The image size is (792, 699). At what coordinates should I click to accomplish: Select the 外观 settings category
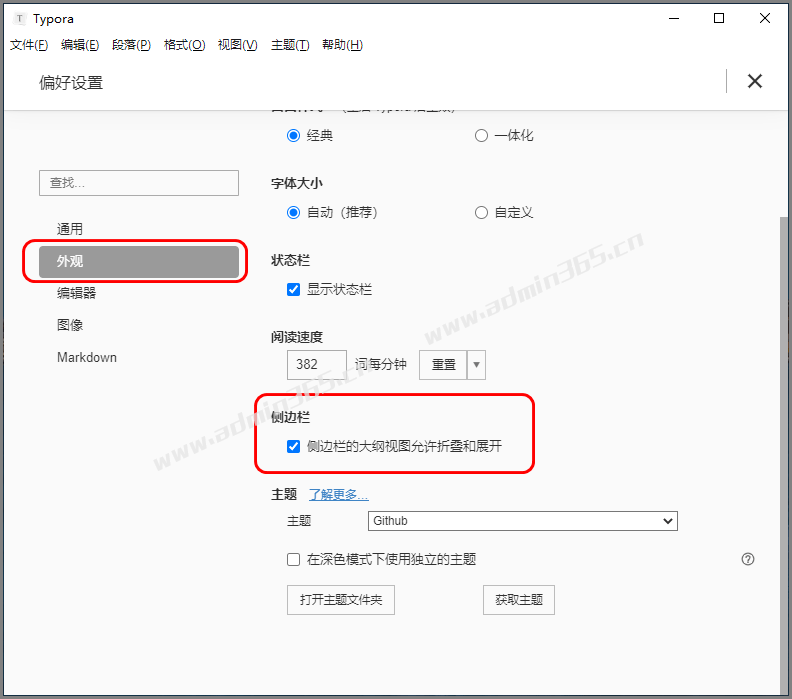click(139, 262)
